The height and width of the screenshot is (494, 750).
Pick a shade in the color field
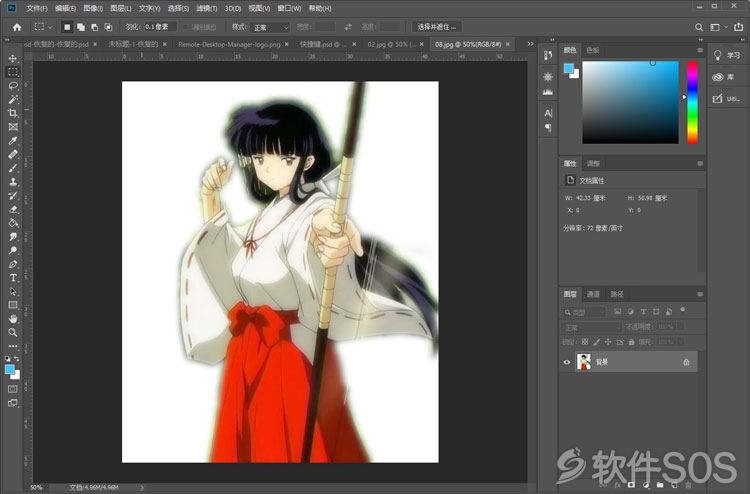pos(630,102)
